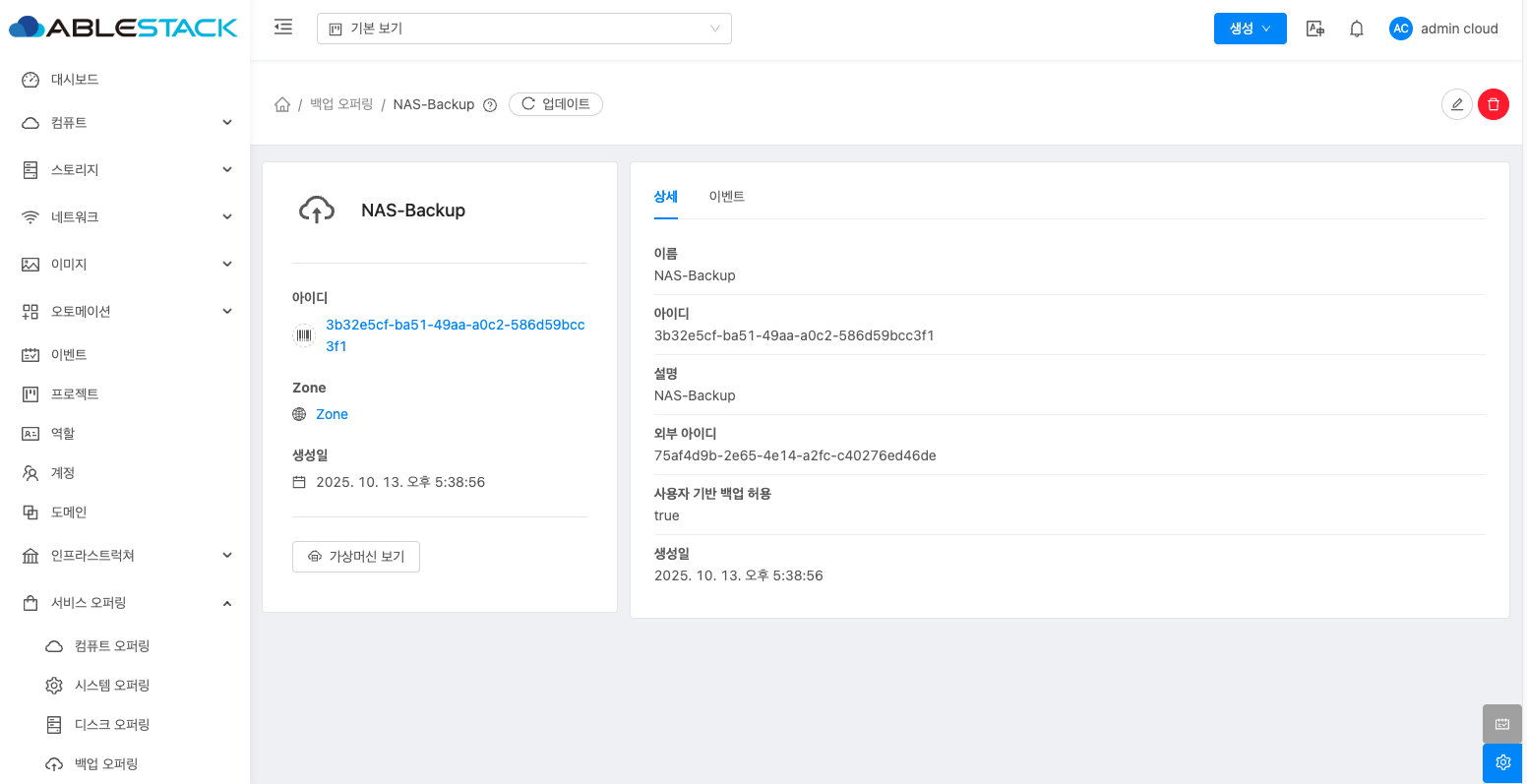The width and height of the screenshot is (1527, 784).
Task: Click the edit pencil icon
Action: coord(1456,104)
